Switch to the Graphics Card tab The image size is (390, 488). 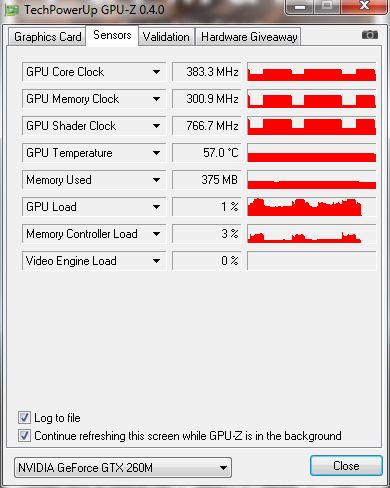[47, 37]
